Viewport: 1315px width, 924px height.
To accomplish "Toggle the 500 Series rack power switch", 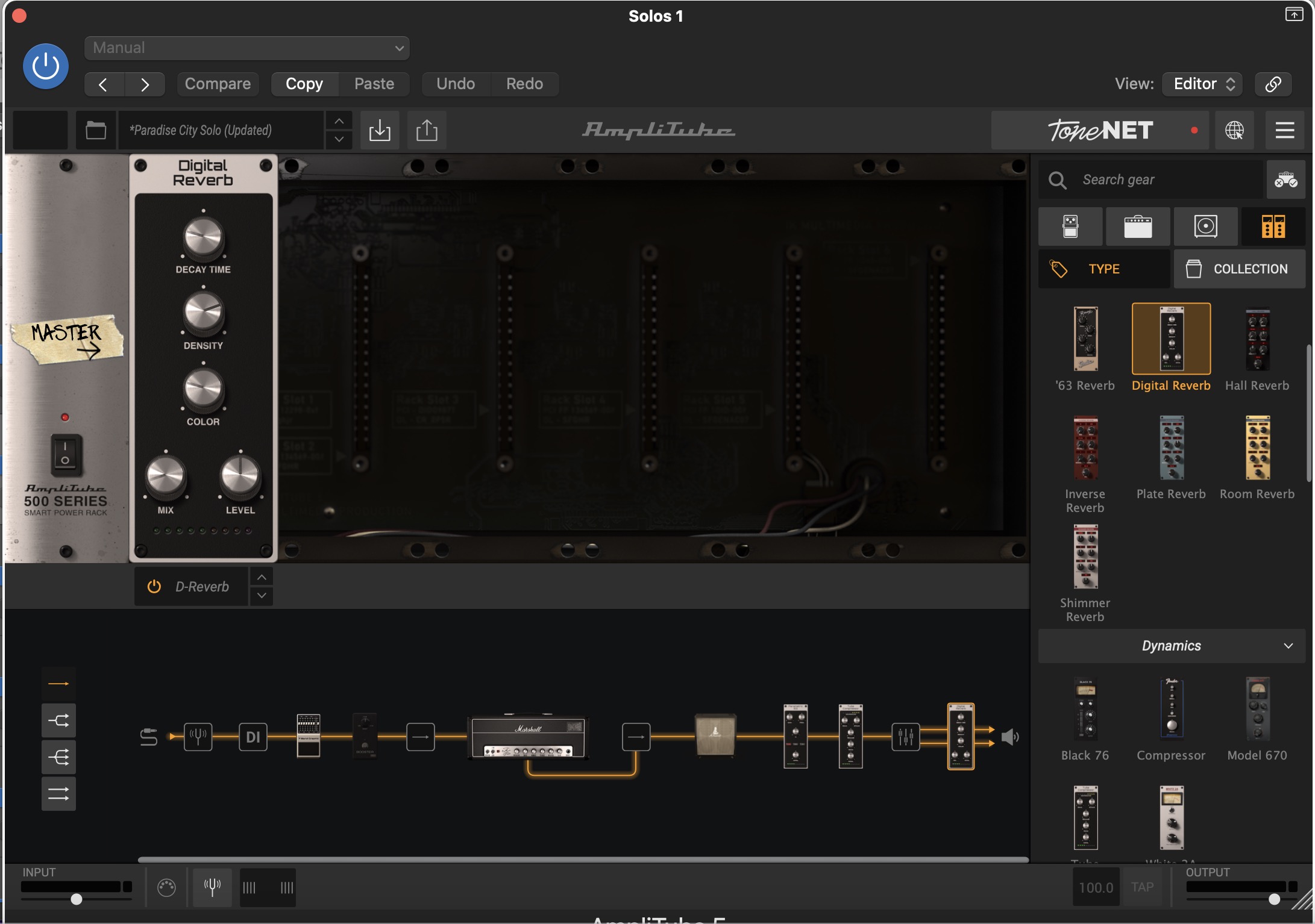I will tap(65, 455).
